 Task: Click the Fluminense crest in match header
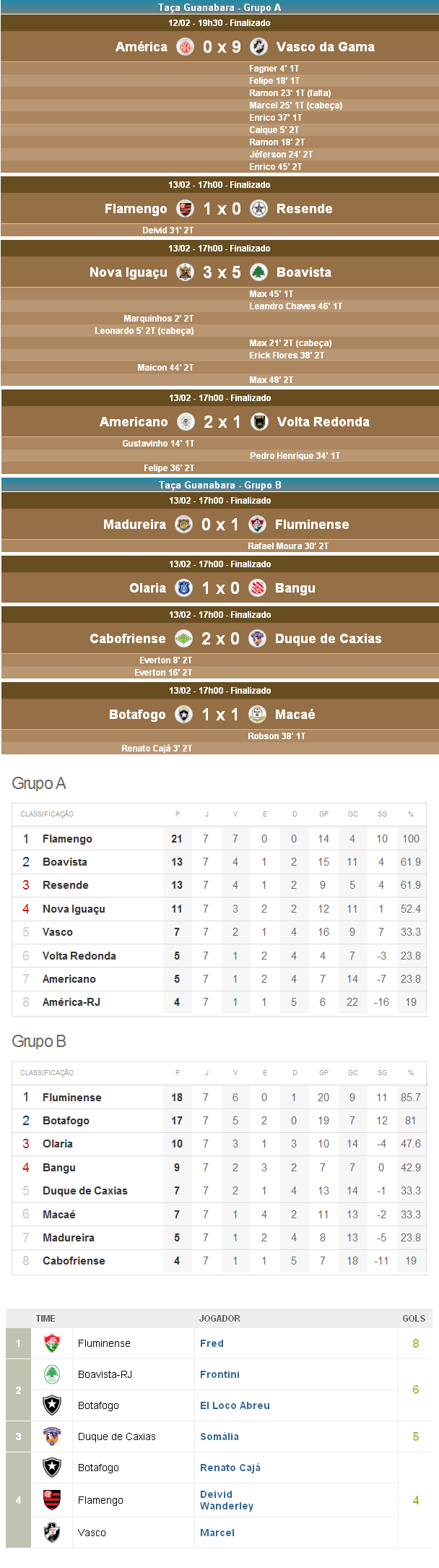[257, 525]
